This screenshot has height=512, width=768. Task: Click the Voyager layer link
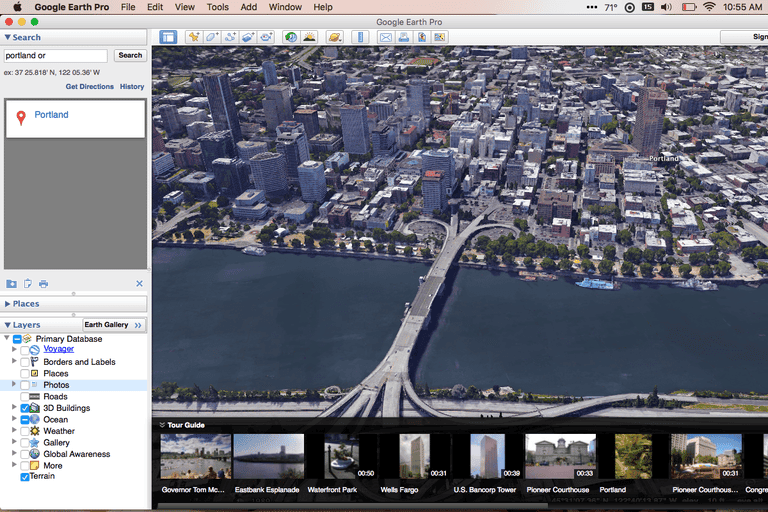[58, 349]
